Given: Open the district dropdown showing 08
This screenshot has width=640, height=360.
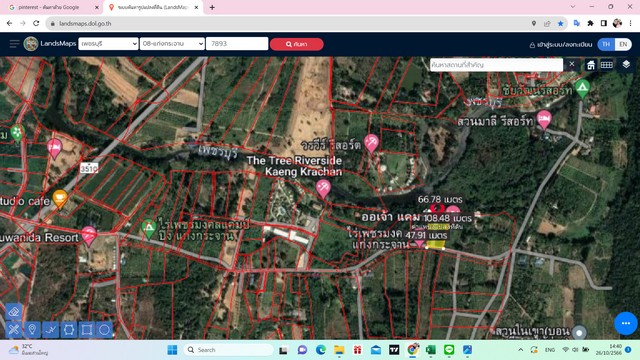Looking at the screenshot, I should 172,44.
